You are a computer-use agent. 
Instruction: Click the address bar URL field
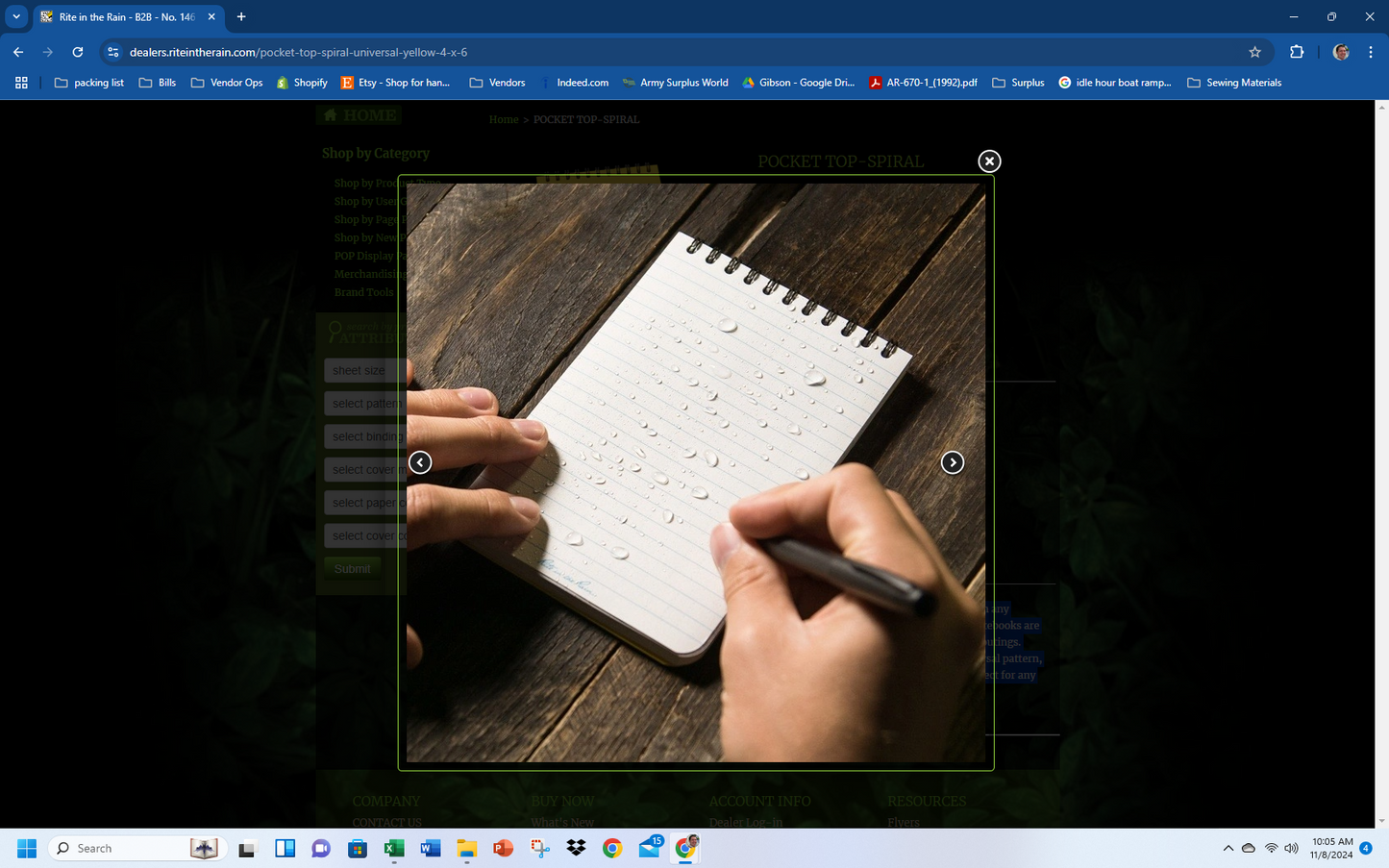673,52
